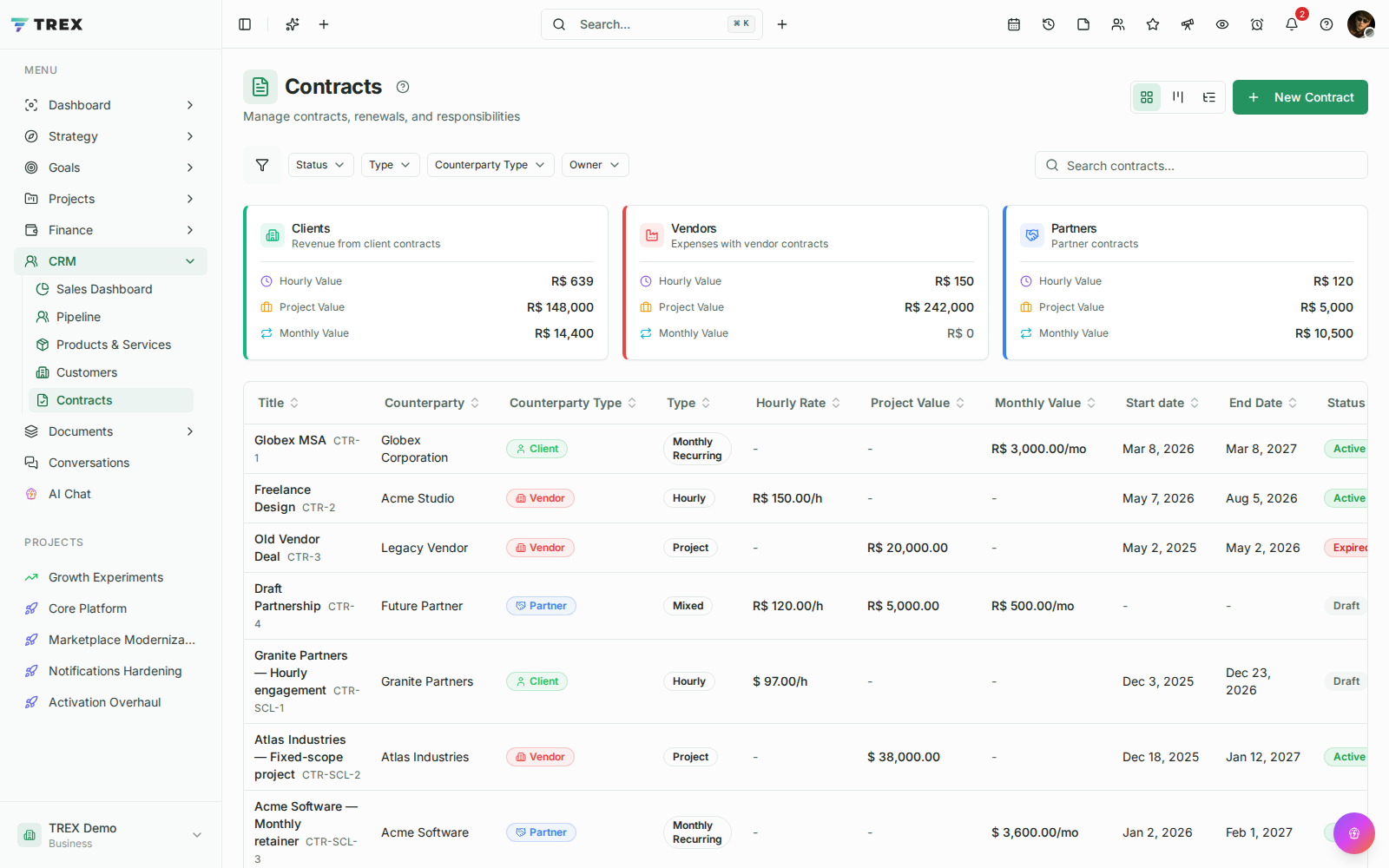The image size is (1389, 868).
Task: Open Customers in CRM
Action: tap(111, 372)
